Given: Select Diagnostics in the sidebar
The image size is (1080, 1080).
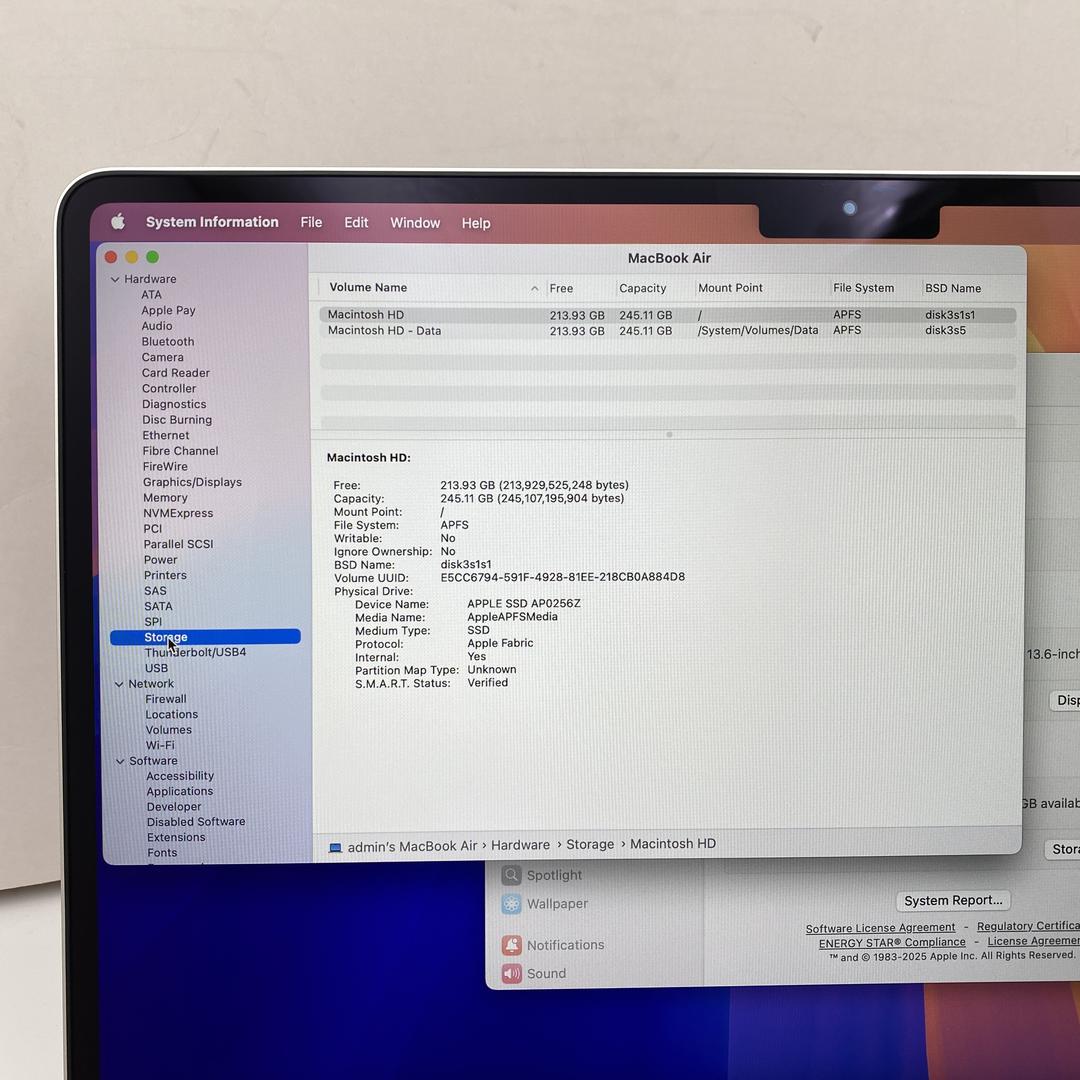Looking at the screenshot, I should coord(174,404).
